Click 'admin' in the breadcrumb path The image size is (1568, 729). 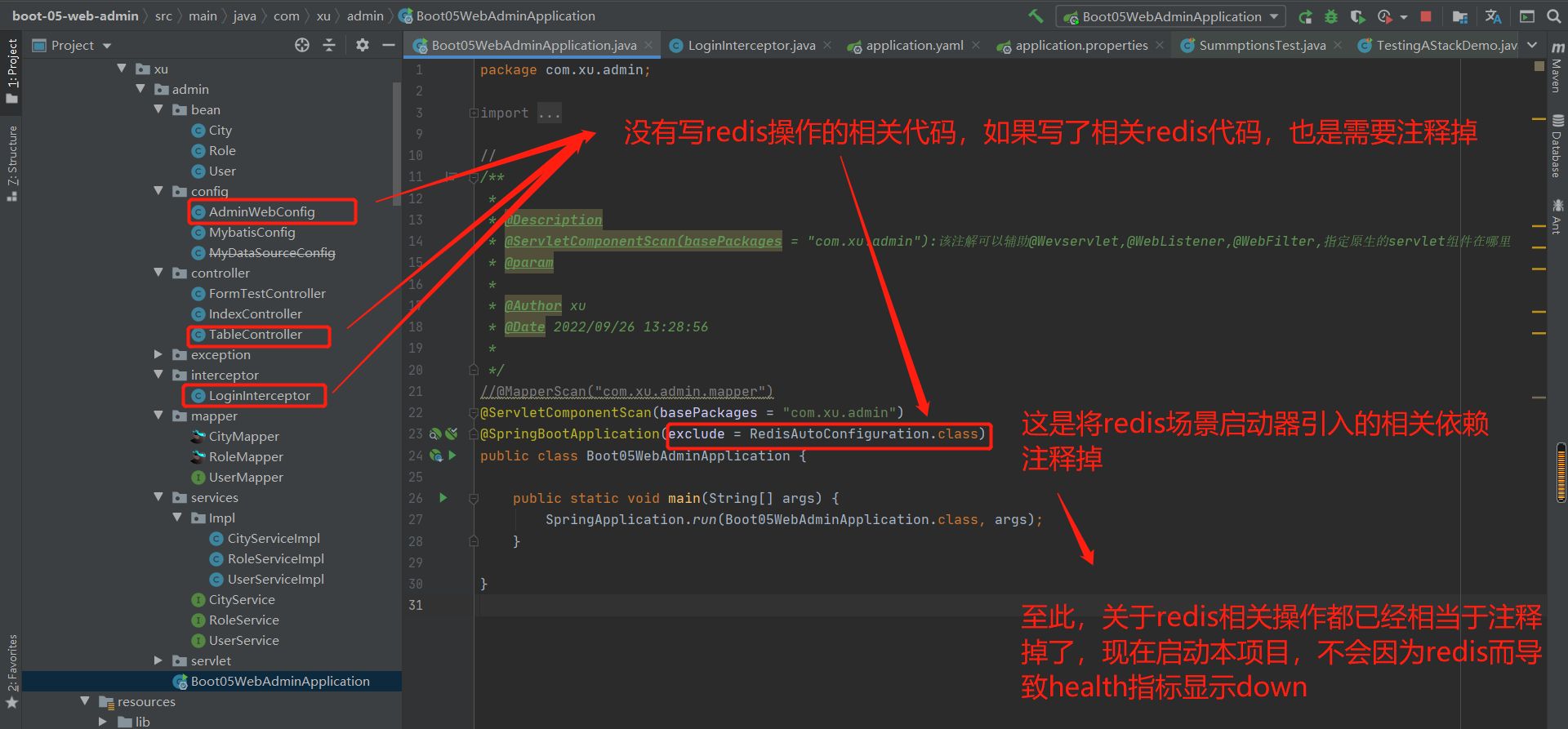pyautogui.click(x=365, y=16)
